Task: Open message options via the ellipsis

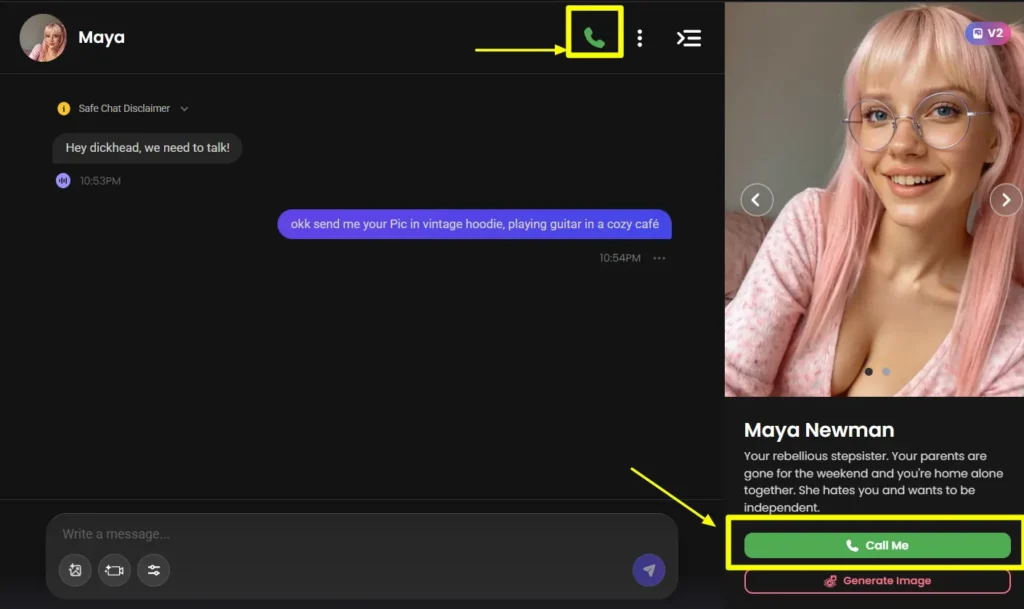Action: pyautogui.click(x=659, y=257)
